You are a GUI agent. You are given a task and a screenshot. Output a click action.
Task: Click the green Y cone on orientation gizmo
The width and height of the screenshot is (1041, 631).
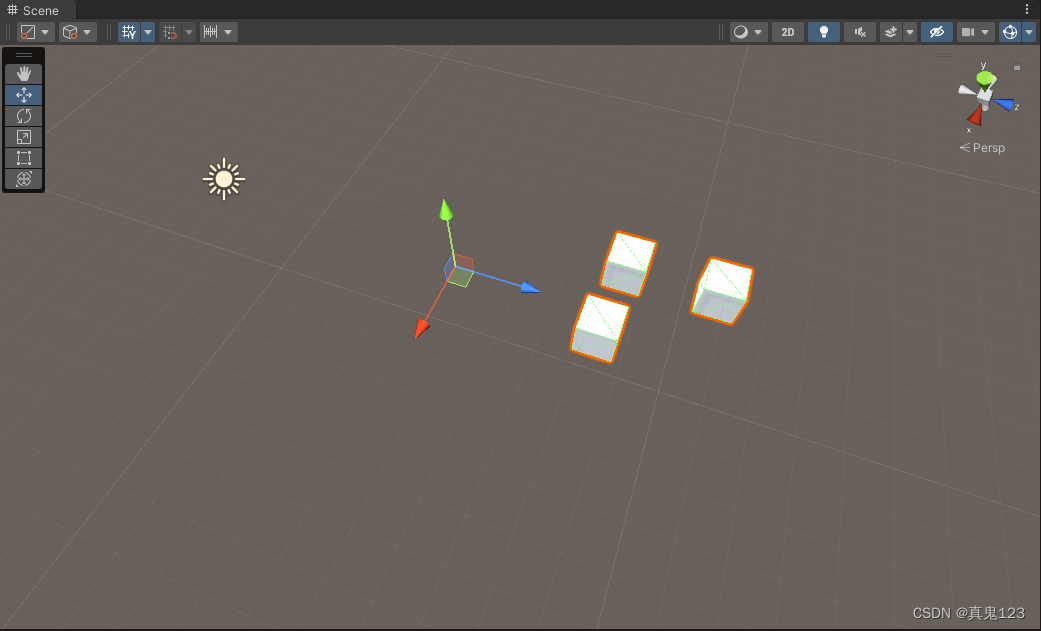[986, 79]
